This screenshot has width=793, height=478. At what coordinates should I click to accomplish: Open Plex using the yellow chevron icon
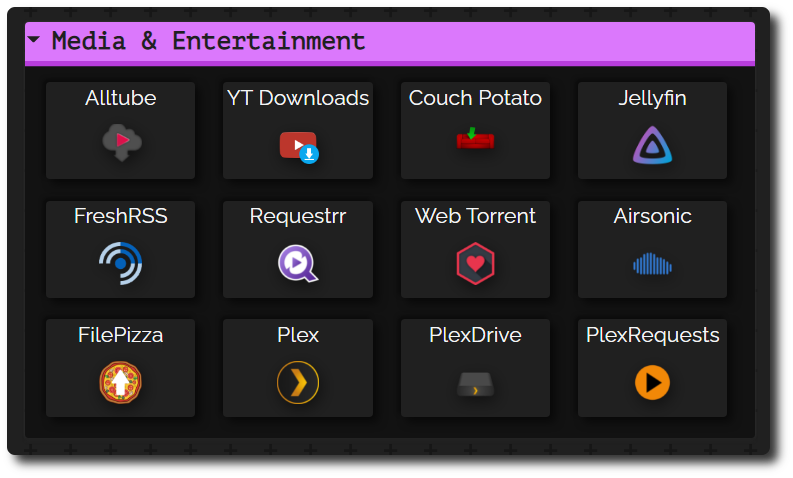pyautogui.click(x=298, y=382)
